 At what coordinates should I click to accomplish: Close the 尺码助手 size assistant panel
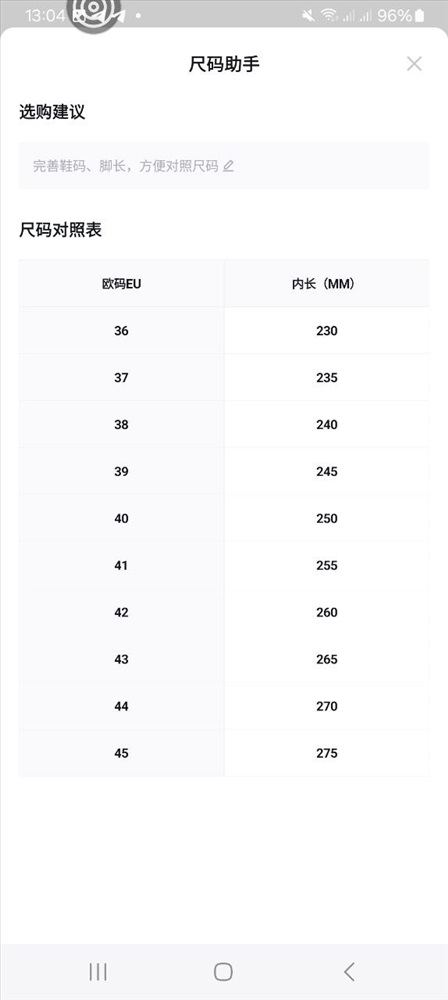pos(414,64)
